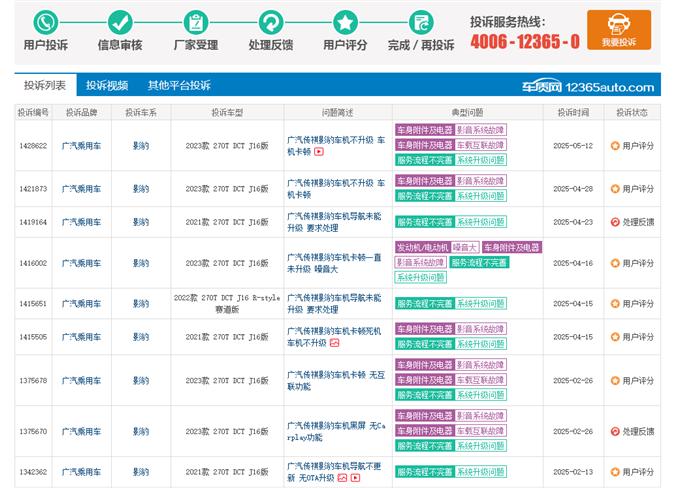The width and height of the screenshot is (700, 488).
Task: Click model 2021款 270T DCT J16版 in row 1419164
Action: click(227, 222)
